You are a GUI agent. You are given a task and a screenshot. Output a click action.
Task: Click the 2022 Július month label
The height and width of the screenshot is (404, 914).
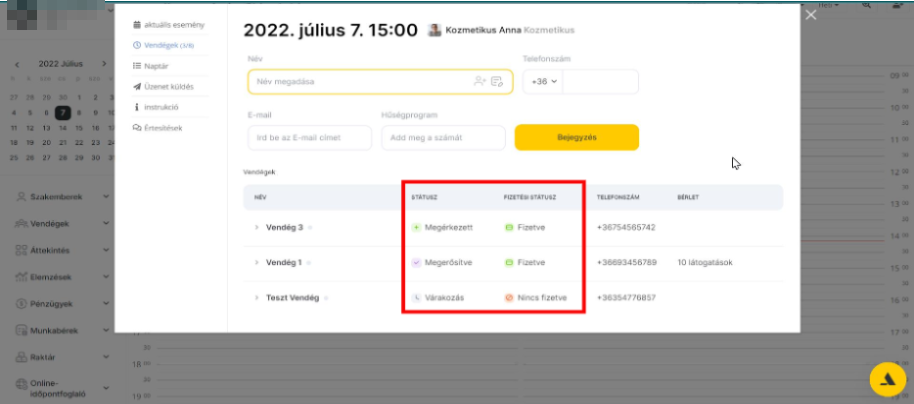point(61,64)
